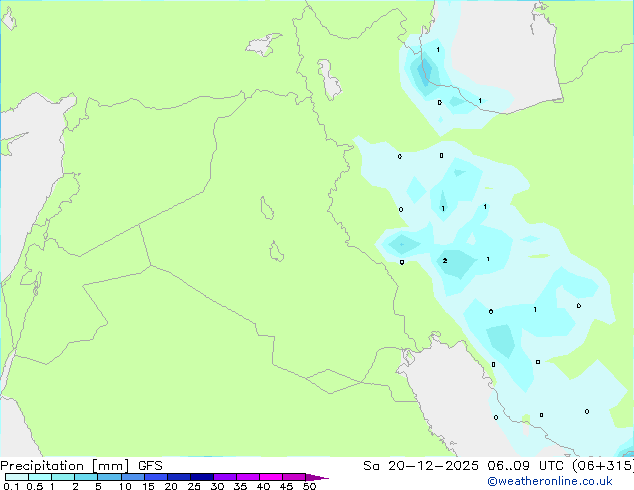The image size is (634, 490).
Task: Open the weatheronline.co.uk copyright link
Action: click(550, 481)
